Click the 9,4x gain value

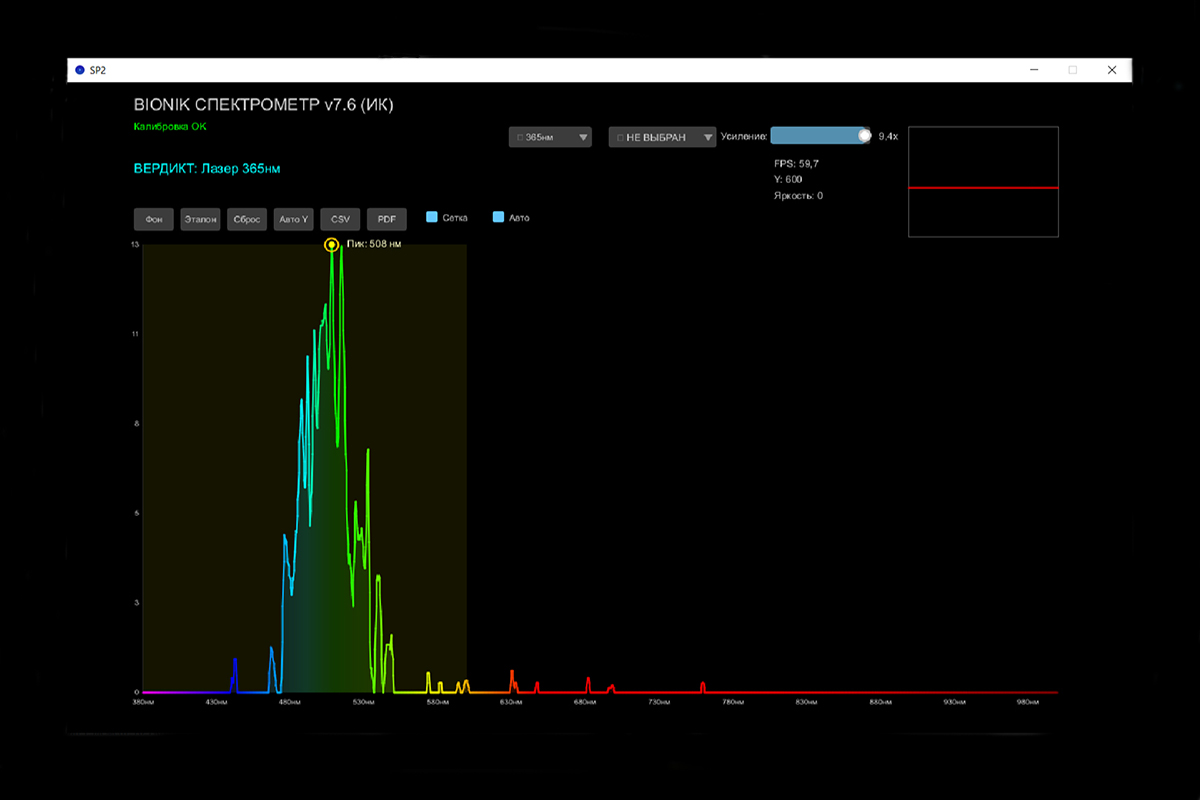888,136
